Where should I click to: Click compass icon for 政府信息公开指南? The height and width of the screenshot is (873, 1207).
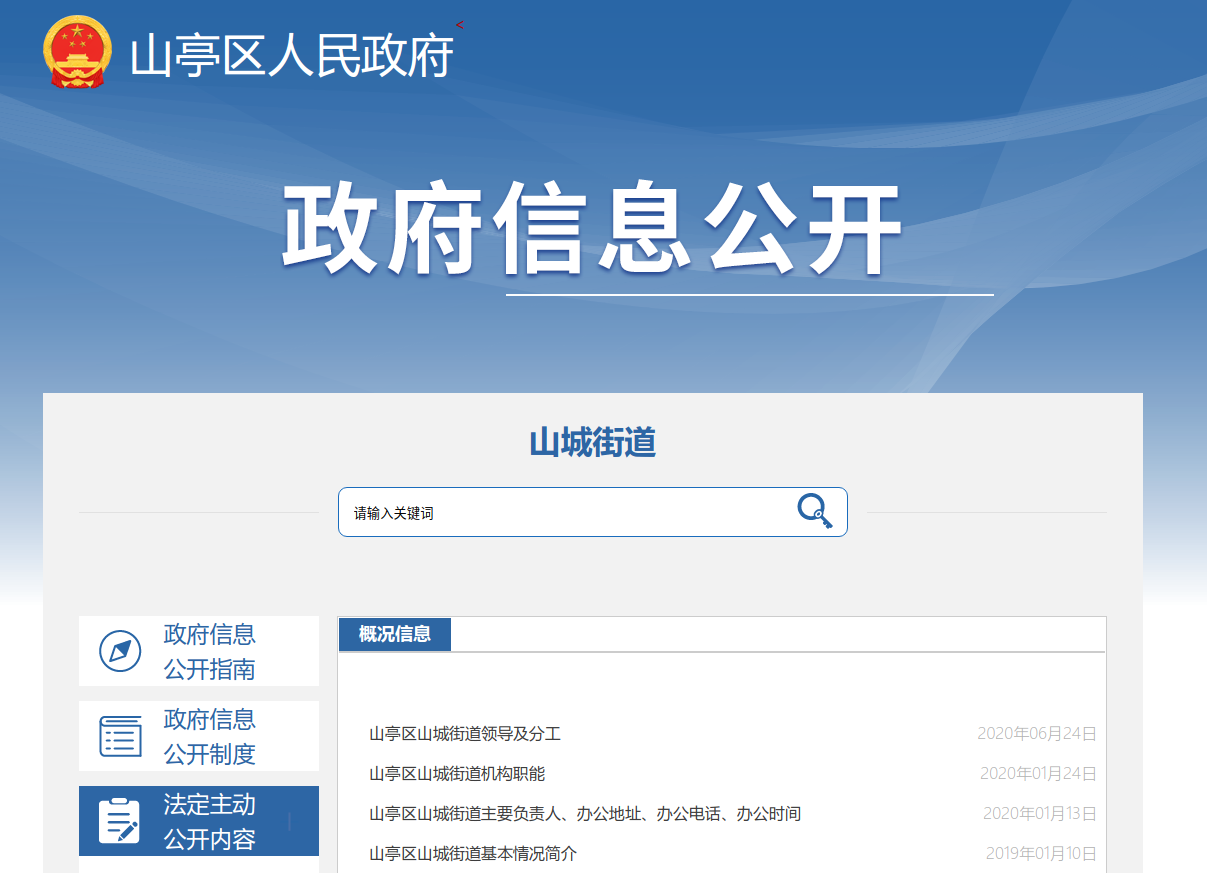[x=121, y=651]
